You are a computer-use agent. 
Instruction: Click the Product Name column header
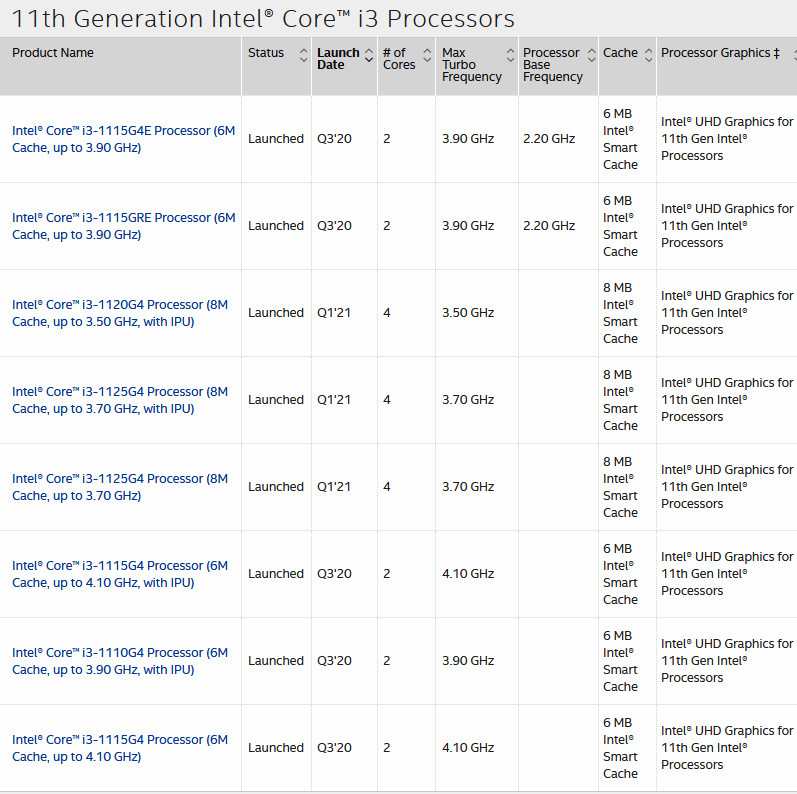(53, 53)
